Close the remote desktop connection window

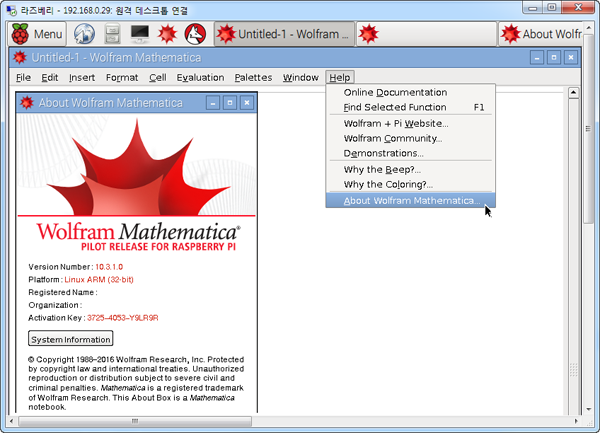click(x=579, y=7)
